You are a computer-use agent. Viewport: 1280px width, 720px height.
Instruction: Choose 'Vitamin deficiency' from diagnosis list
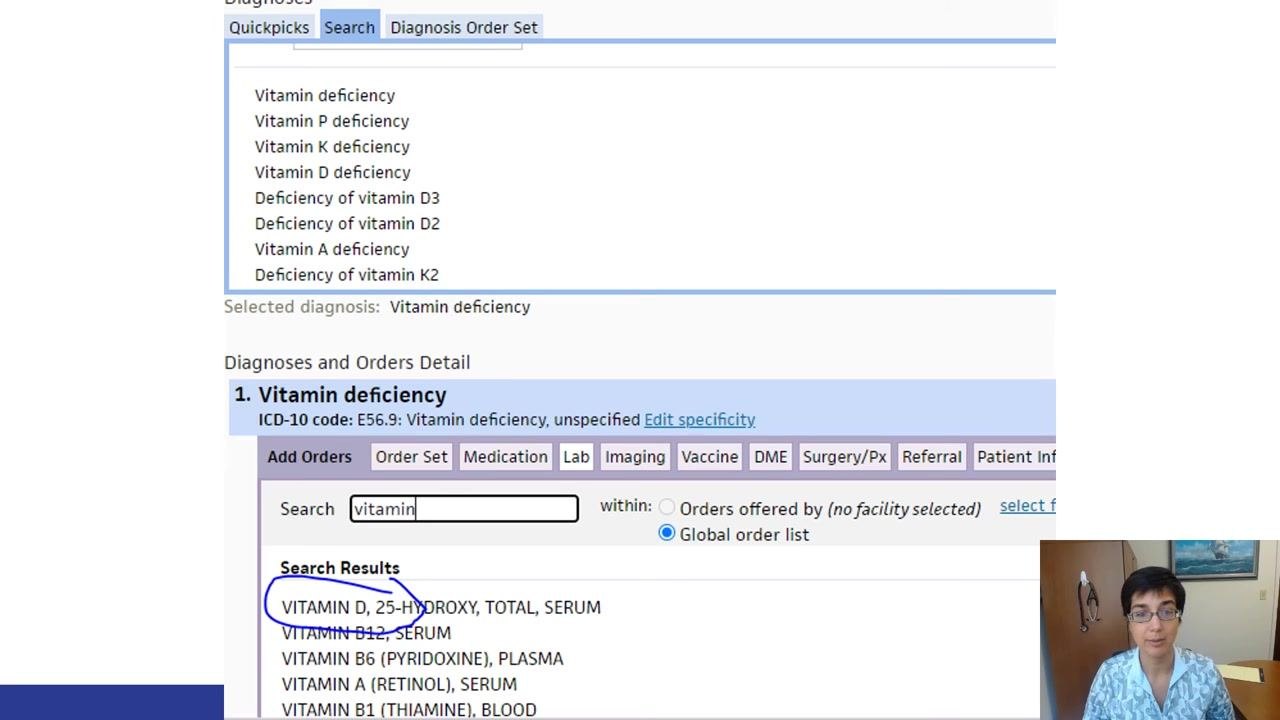(x=325, y=95)
